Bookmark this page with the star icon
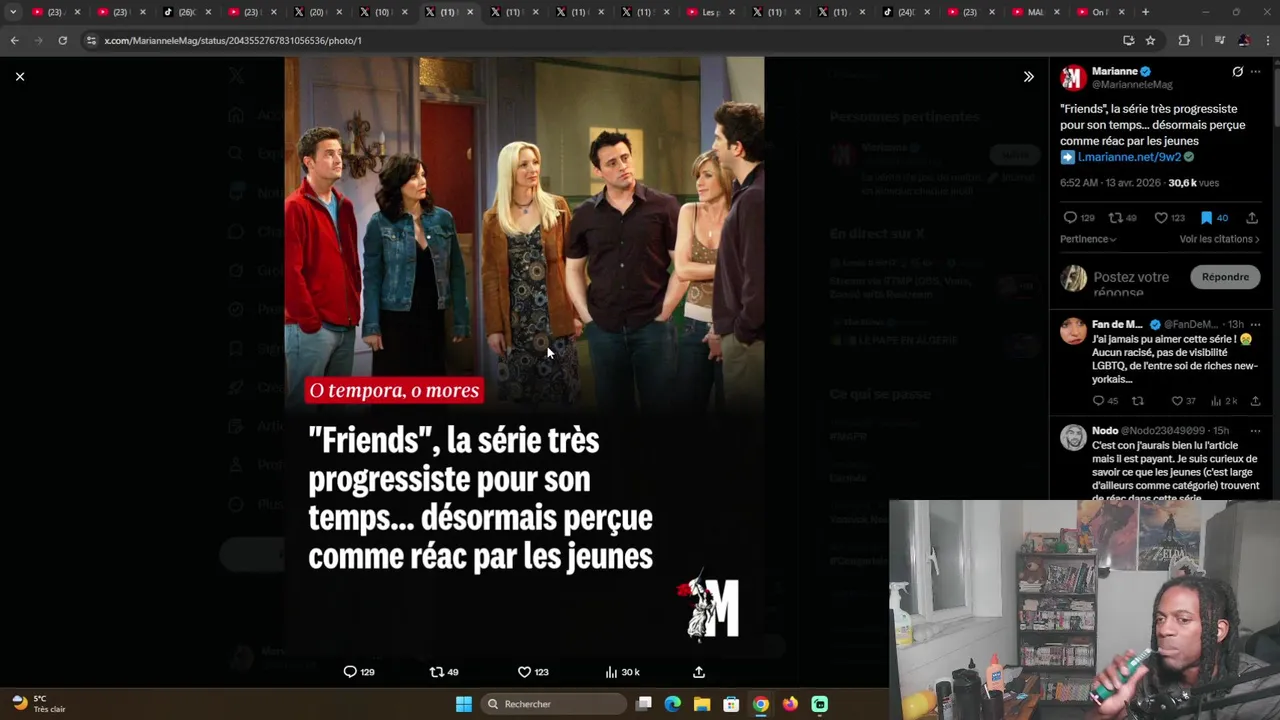The image size is (1280, 720). [x=1150, y=40]
